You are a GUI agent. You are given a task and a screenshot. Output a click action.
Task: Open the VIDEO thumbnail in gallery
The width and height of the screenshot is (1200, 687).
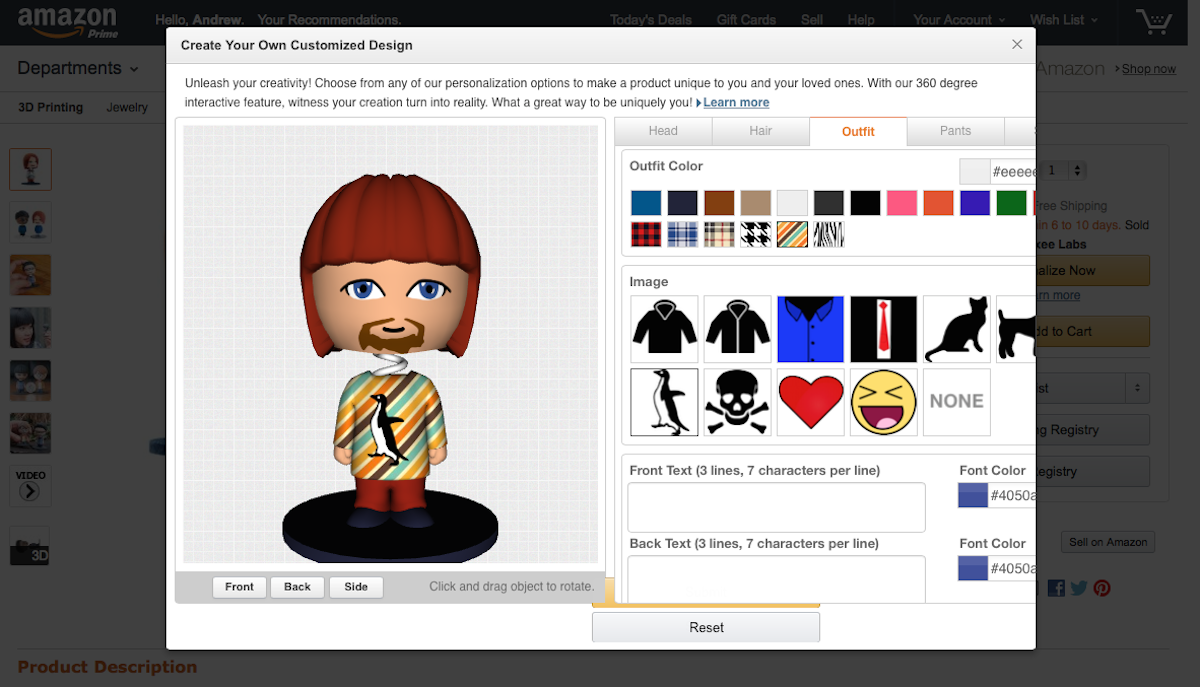pyautogui.click(x=30, y=485)
